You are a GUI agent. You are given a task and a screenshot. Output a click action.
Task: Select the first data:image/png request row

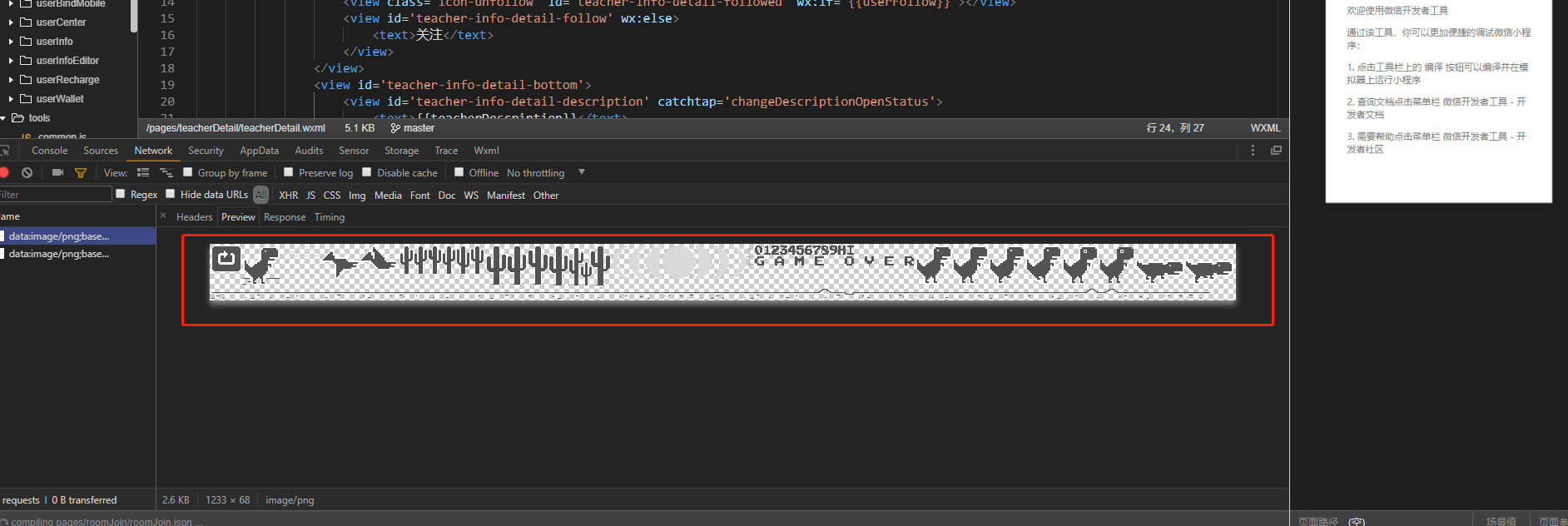tap(77, 236)
